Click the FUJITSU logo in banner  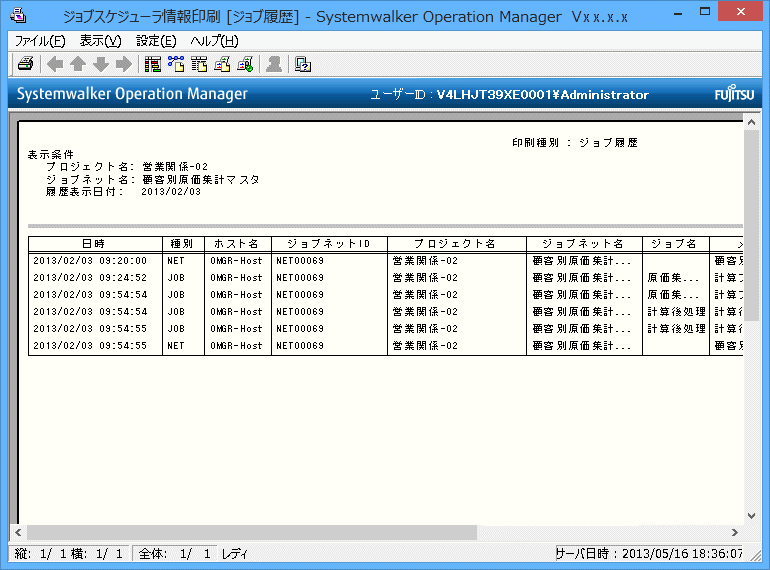(x=734, y=94)
